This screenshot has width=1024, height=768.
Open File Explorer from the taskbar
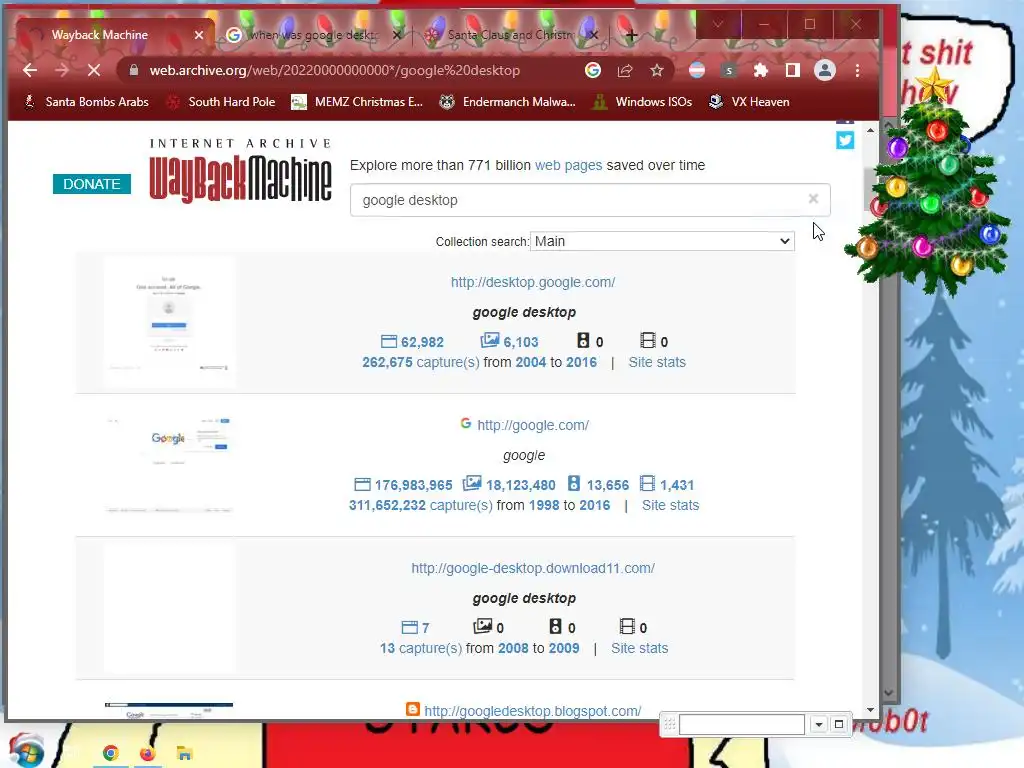pos(184,754)
